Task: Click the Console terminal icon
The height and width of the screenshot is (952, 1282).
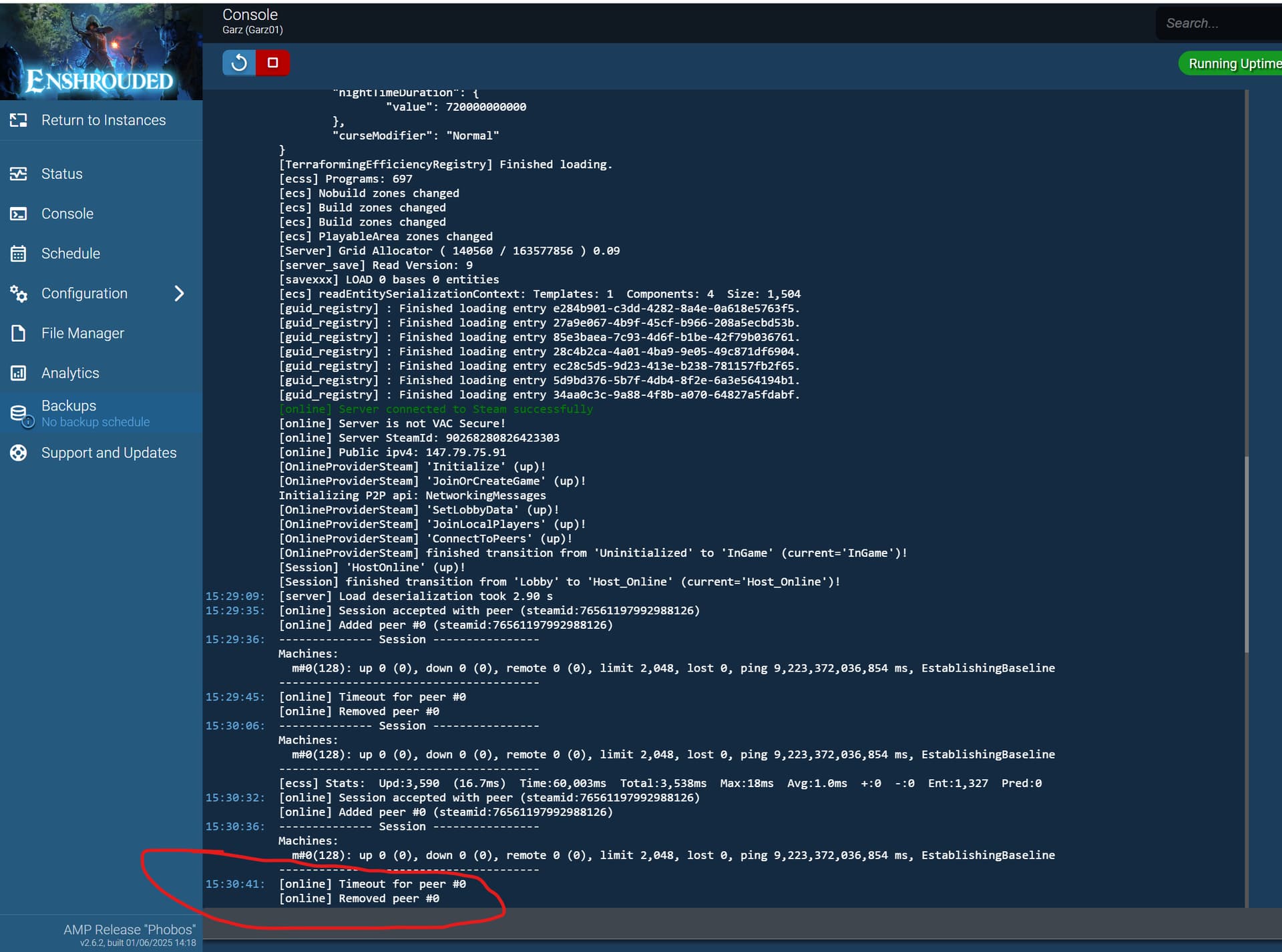Action: [x=18, y=214]
